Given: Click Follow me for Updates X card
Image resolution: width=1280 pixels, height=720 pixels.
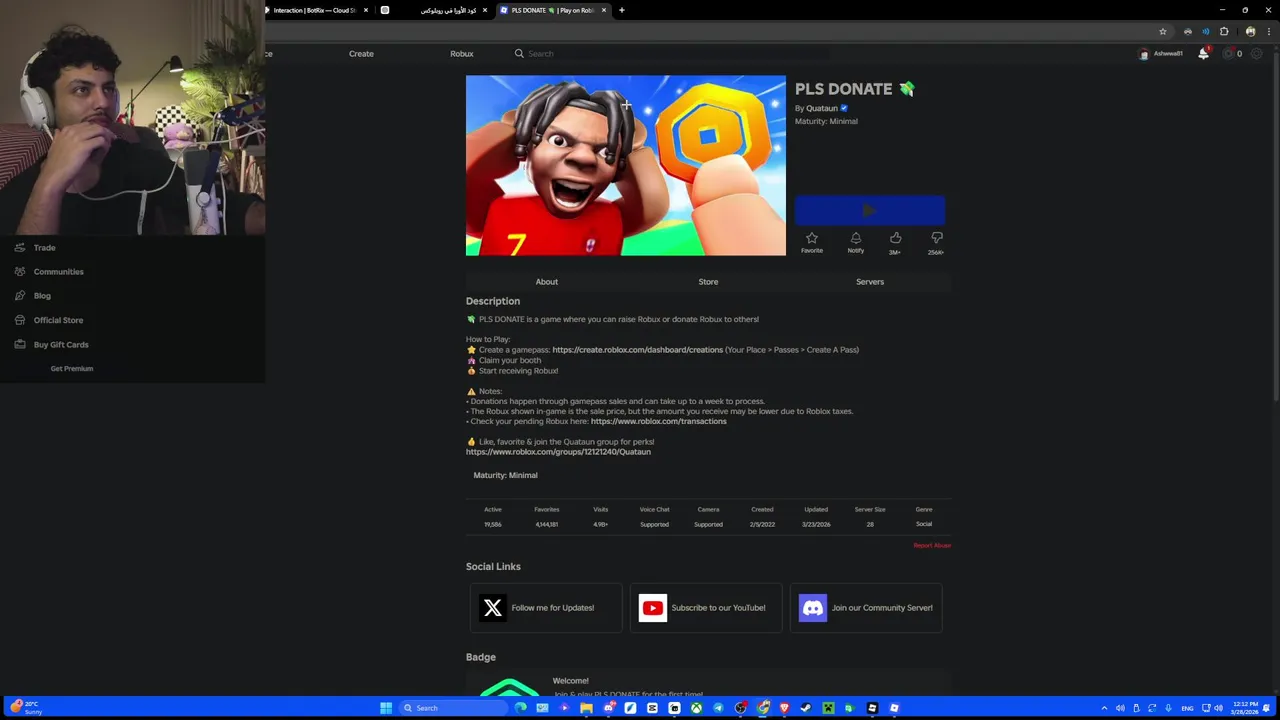Looking at the screenshot, I should 546,608.
